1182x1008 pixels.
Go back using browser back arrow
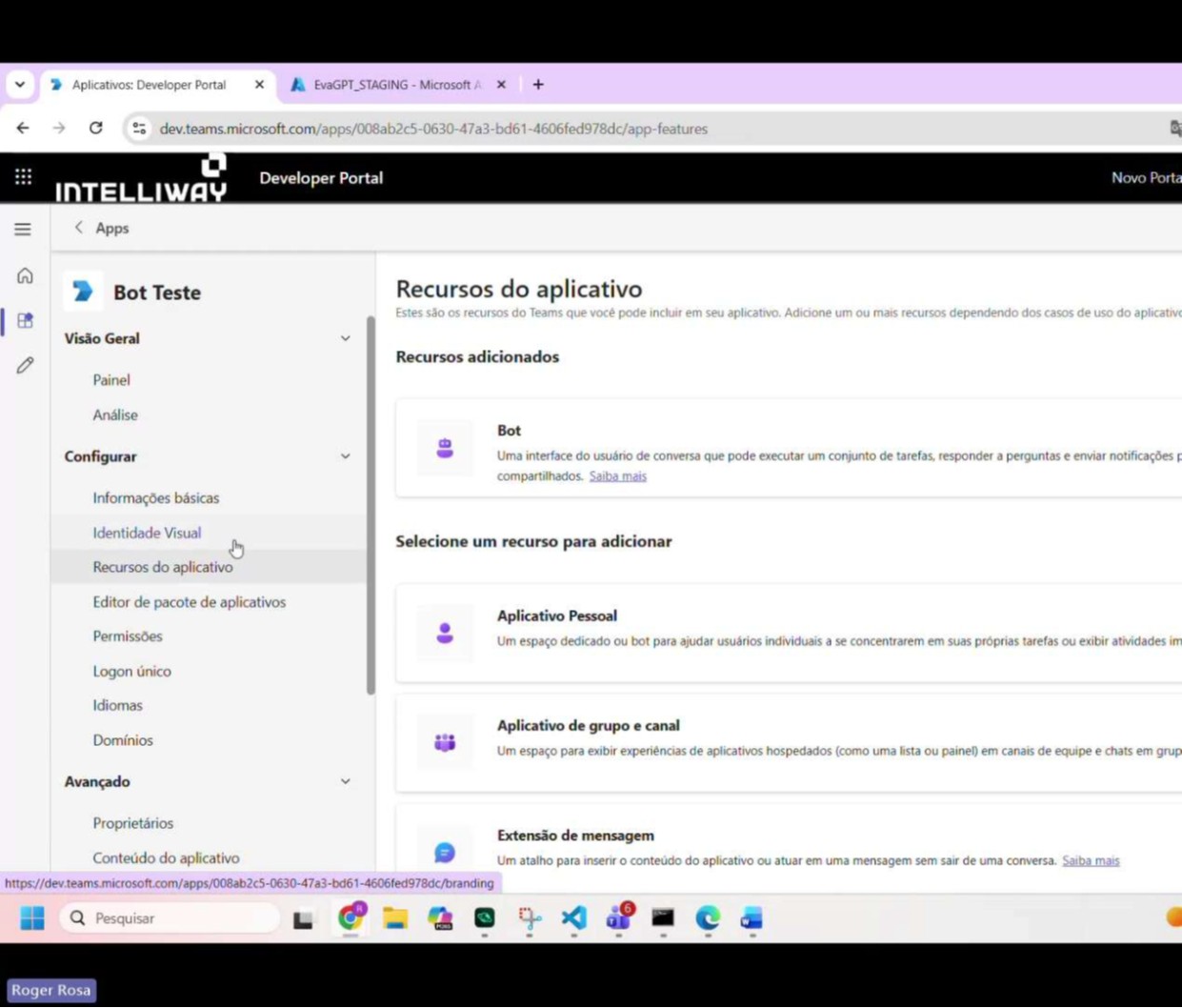pos(23,129)
